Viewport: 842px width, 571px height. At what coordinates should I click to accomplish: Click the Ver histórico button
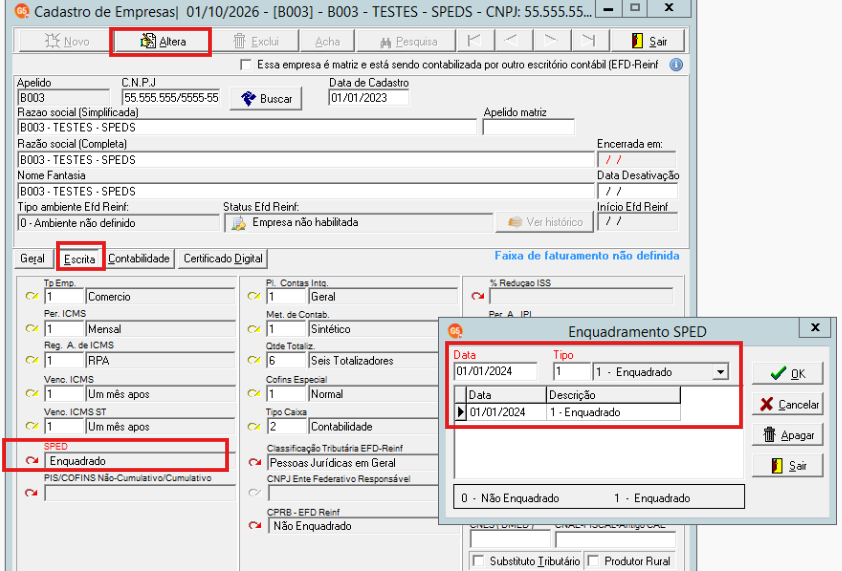[545, 222]
